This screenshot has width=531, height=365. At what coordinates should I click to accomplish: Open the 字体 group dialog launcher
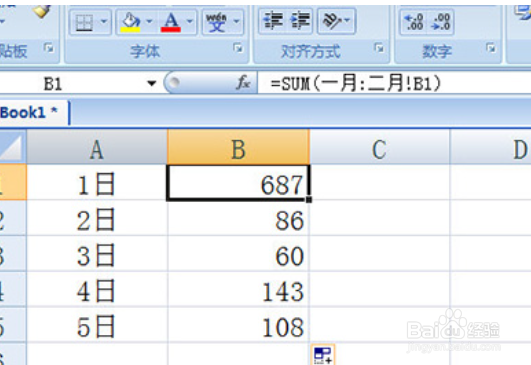[238, 48]
